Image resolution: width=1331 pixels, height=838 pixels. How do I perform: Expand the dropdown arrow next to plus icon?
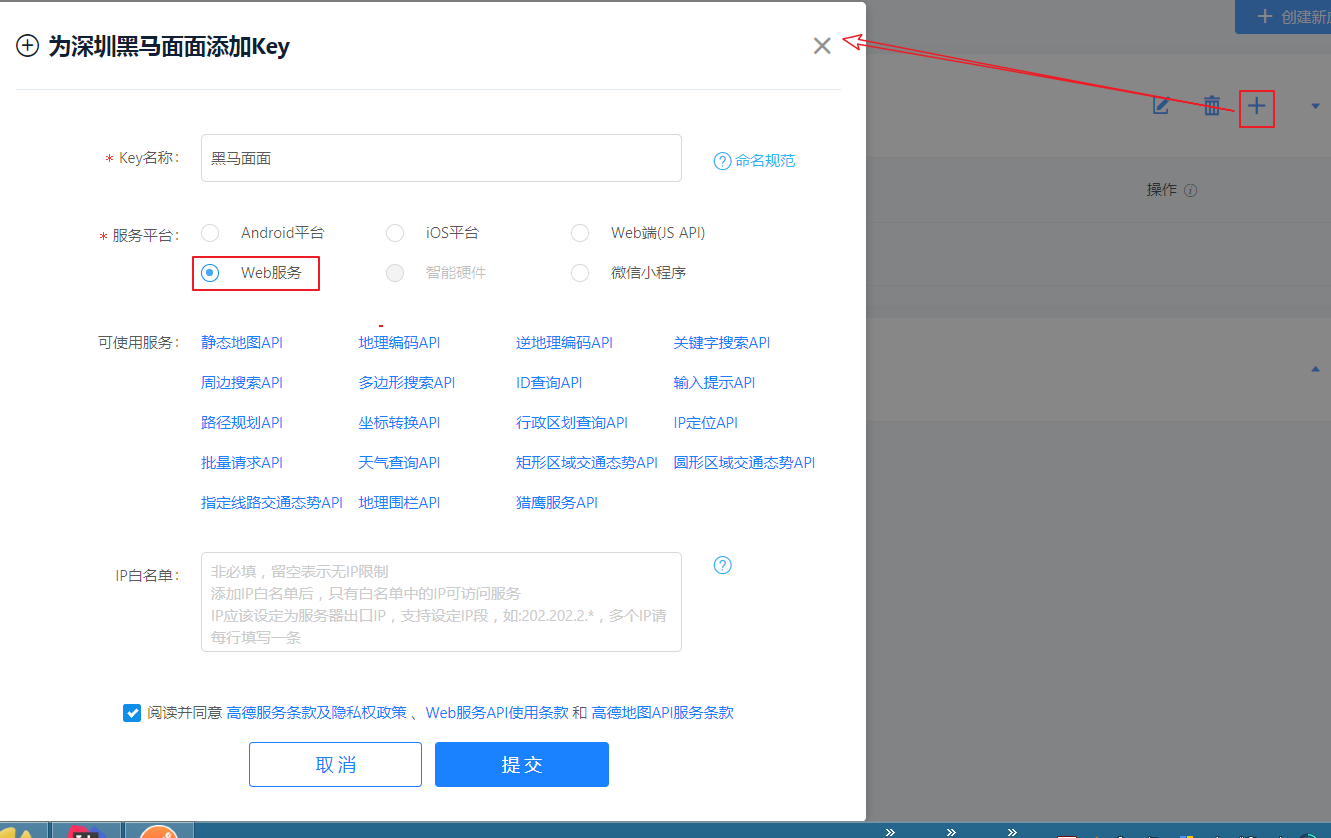(1315, 106)
